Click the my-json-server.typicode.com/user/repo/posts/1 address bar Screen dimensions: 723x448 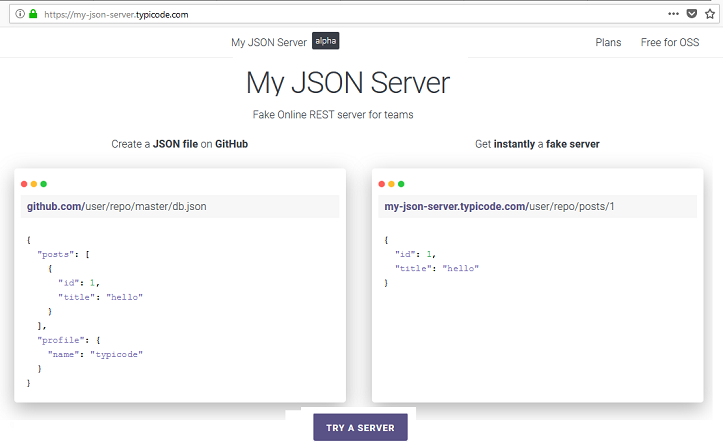(538, 206)
